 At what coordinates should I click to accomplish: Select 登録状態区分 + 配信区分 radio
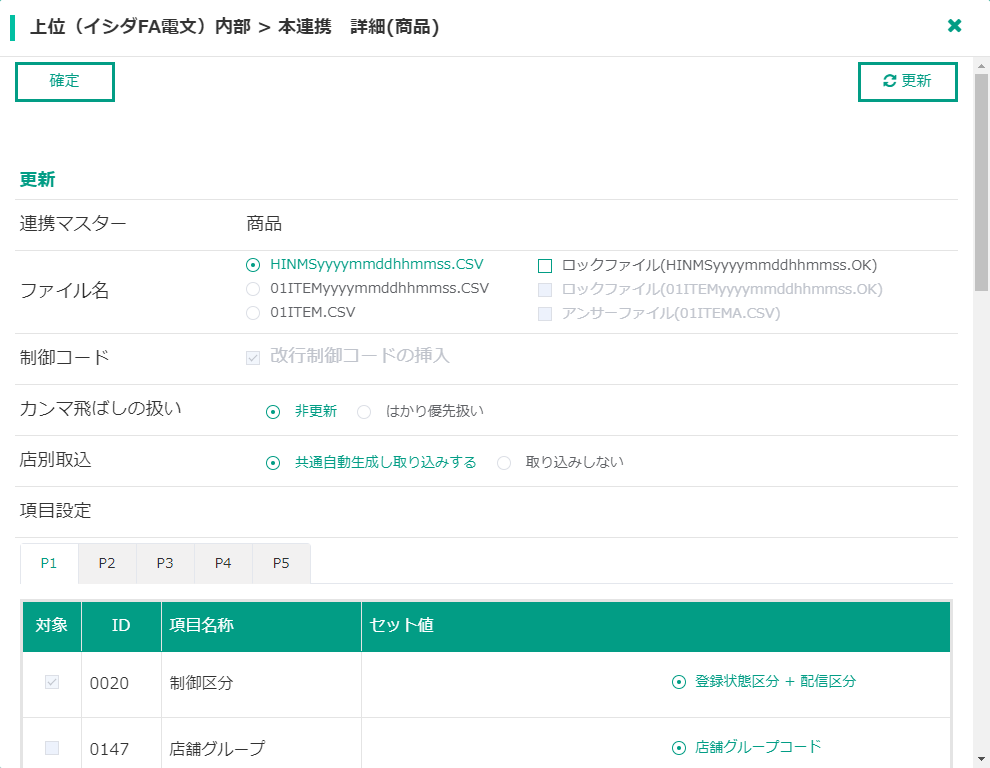(679, 682)
